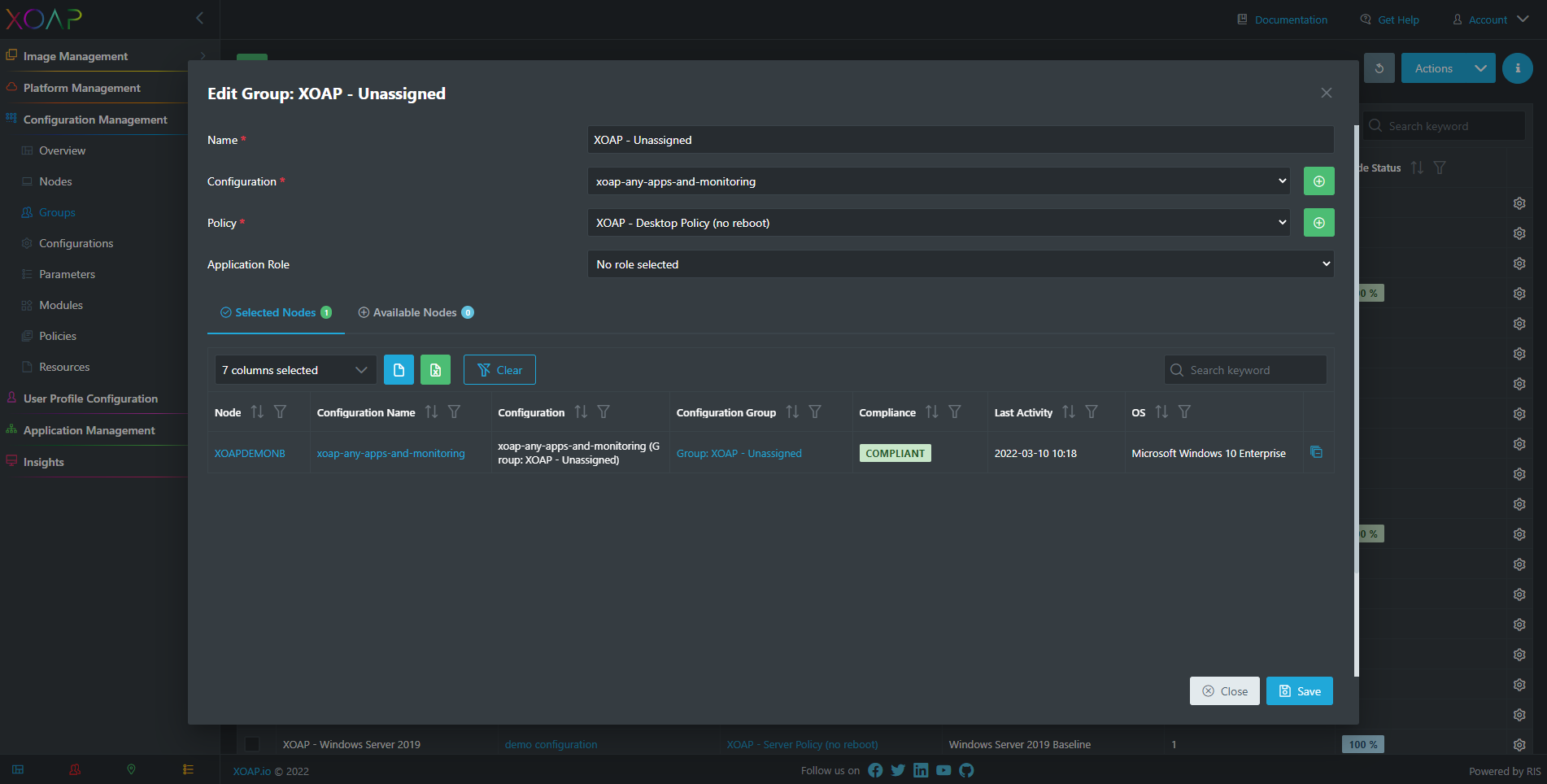Viewport: 1547px width, 784px height.
Task: Open the YouTube link in footer
Action: click(943, 770)
